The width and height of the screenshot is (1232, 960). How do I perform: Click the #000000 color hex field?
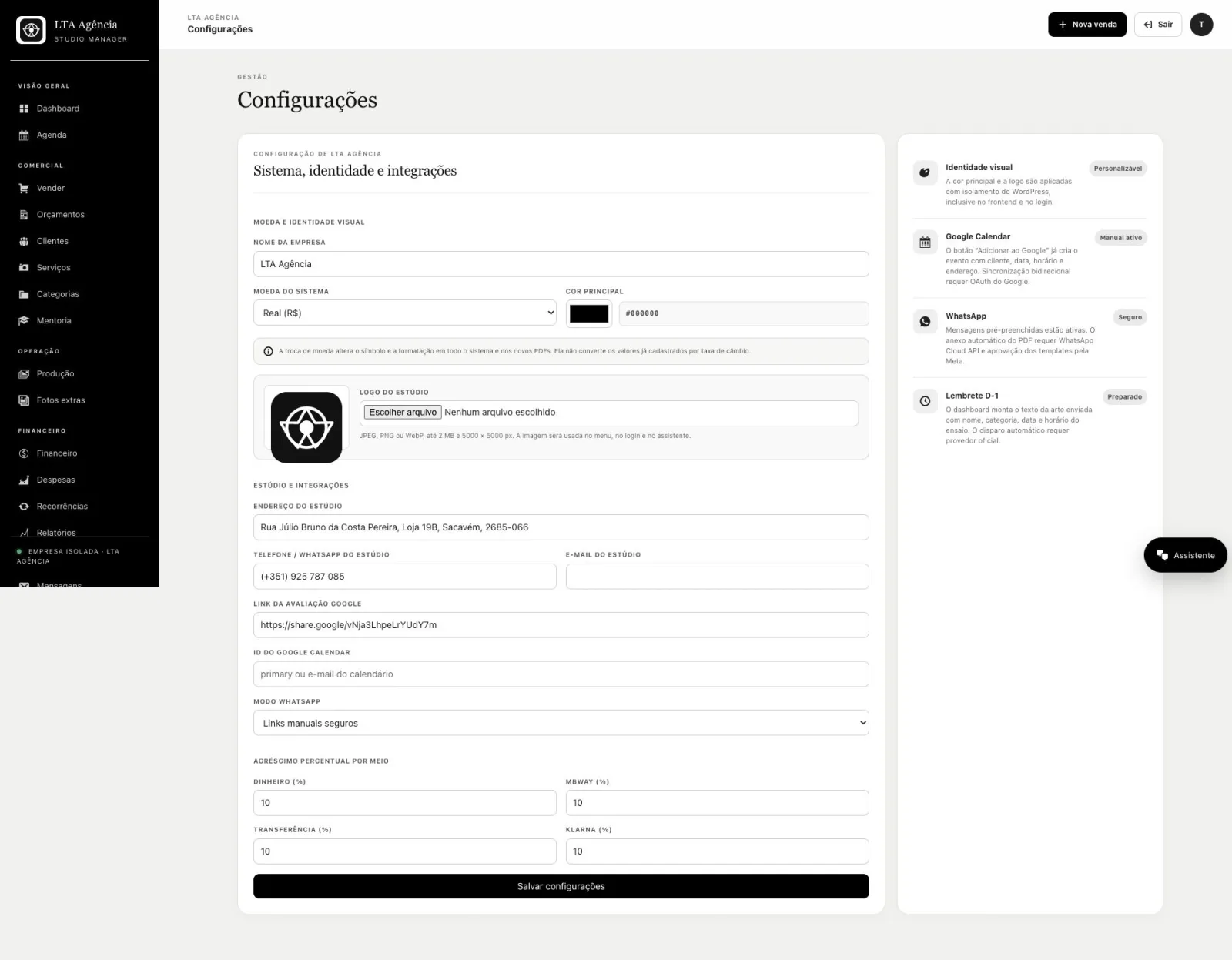coord(744,313)
